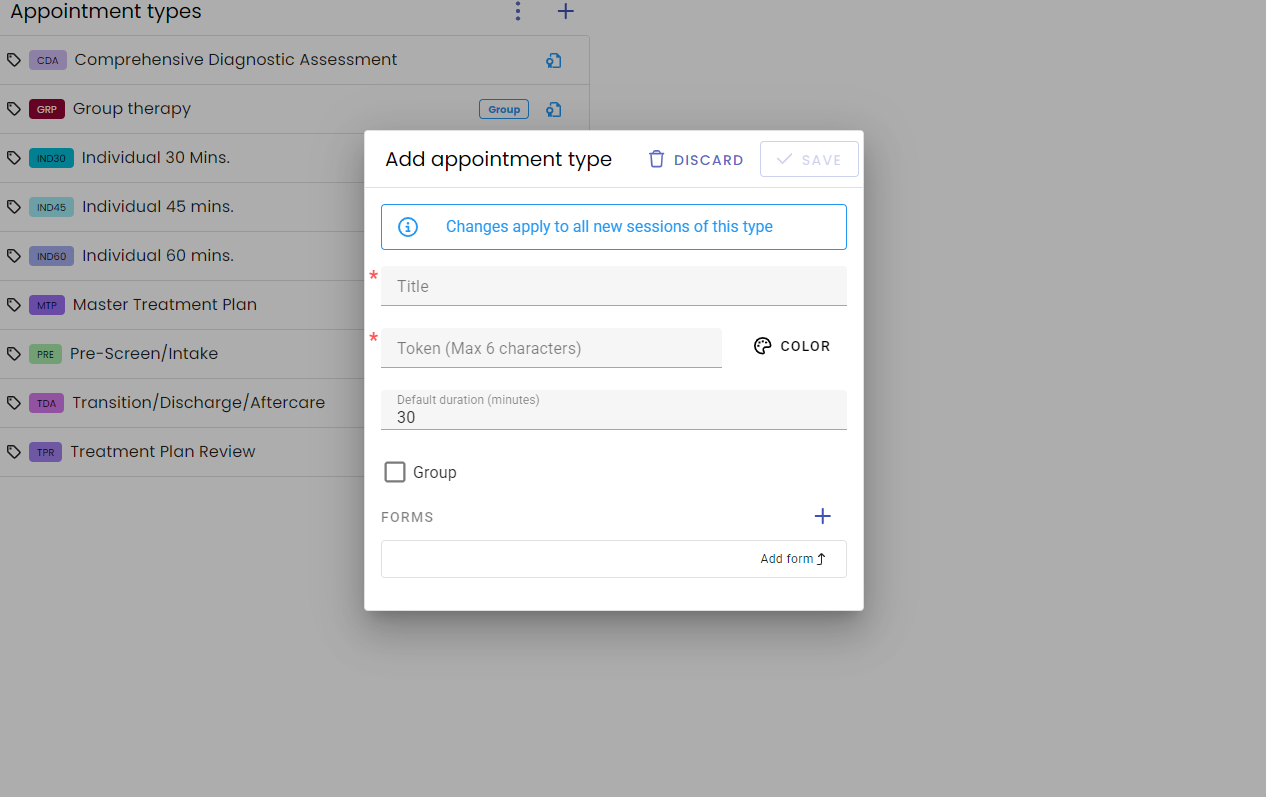Click the plus icon next to FORMS
The height and width of the screenshot is (797, 1266).
click(x=822, y=516)
